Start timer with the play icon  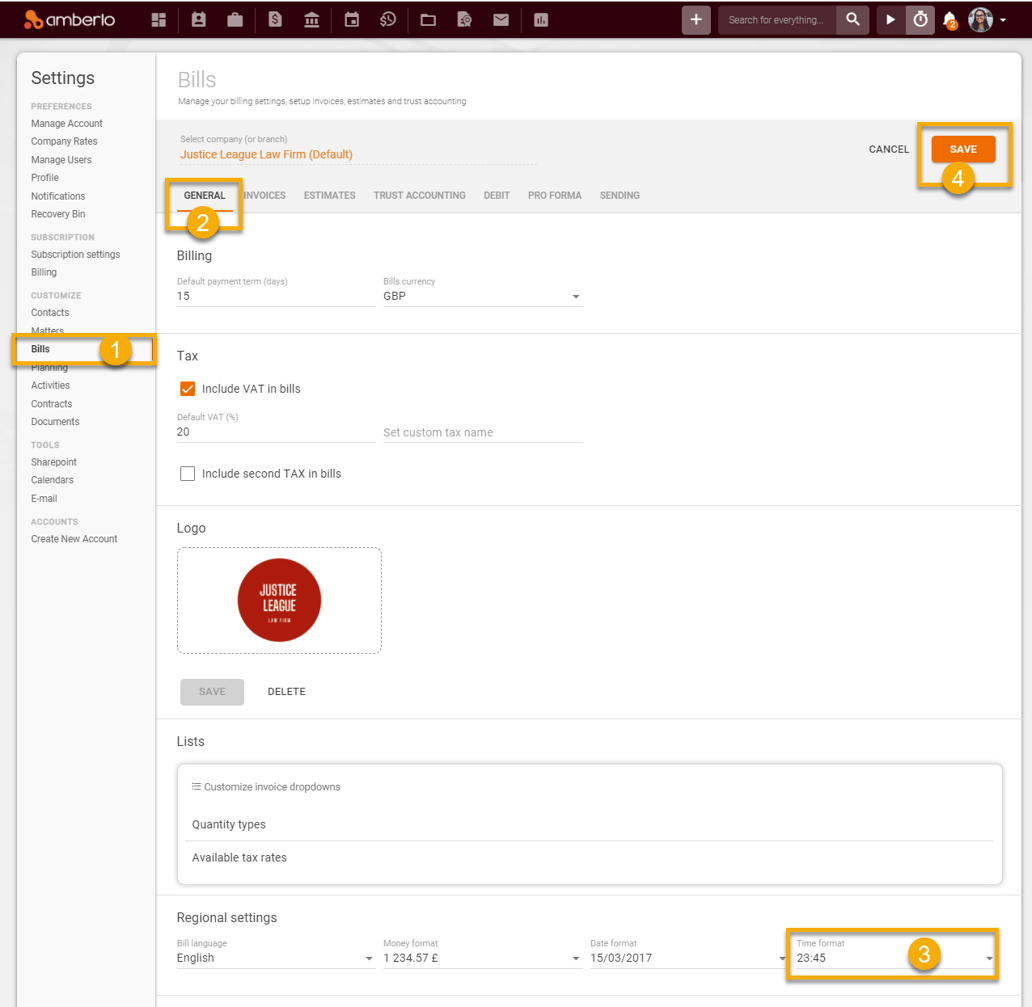(x=890, y=20)
